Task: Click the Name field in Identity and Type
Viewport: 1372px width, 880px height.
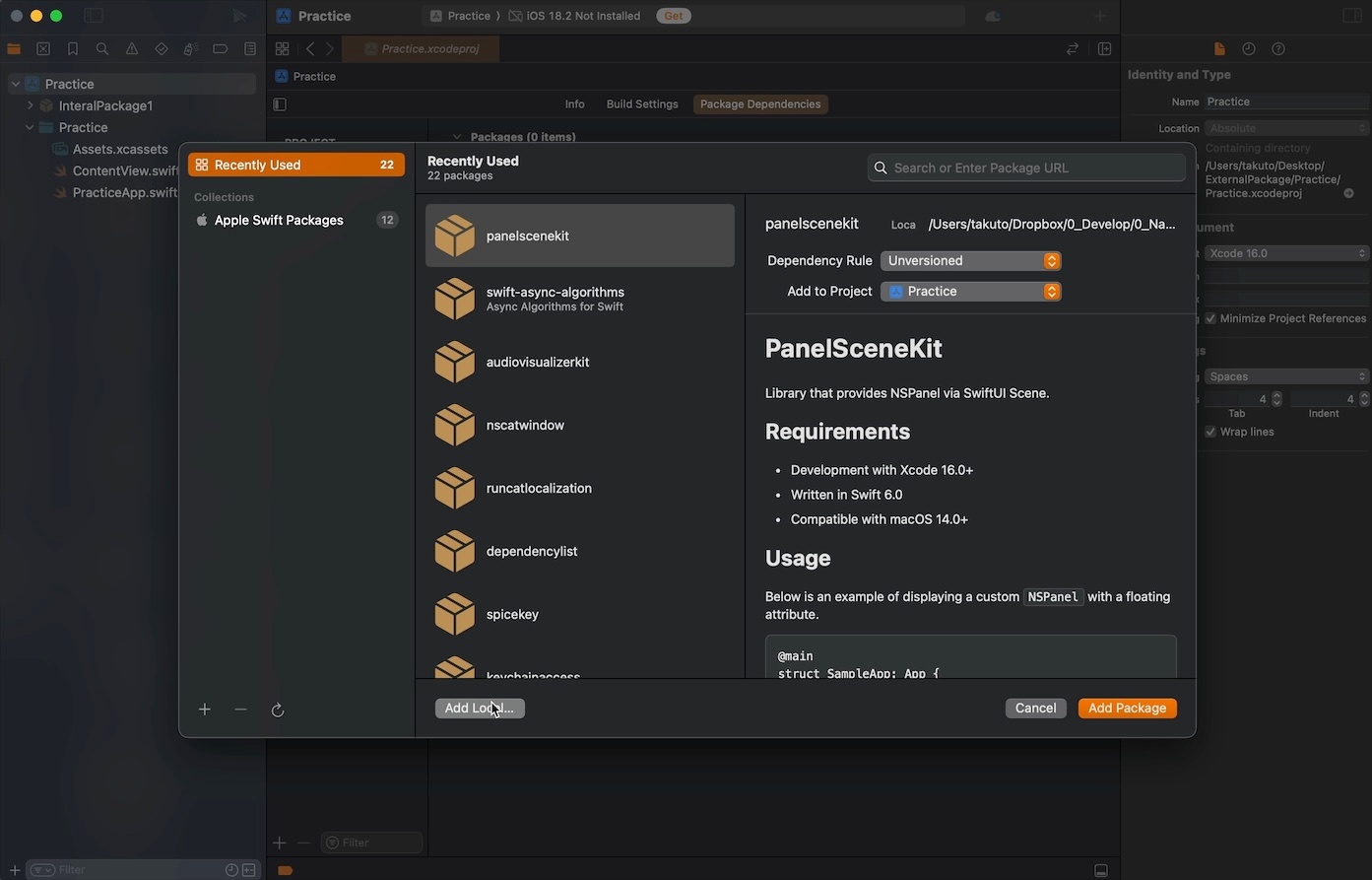Action: click(1286, 102)
